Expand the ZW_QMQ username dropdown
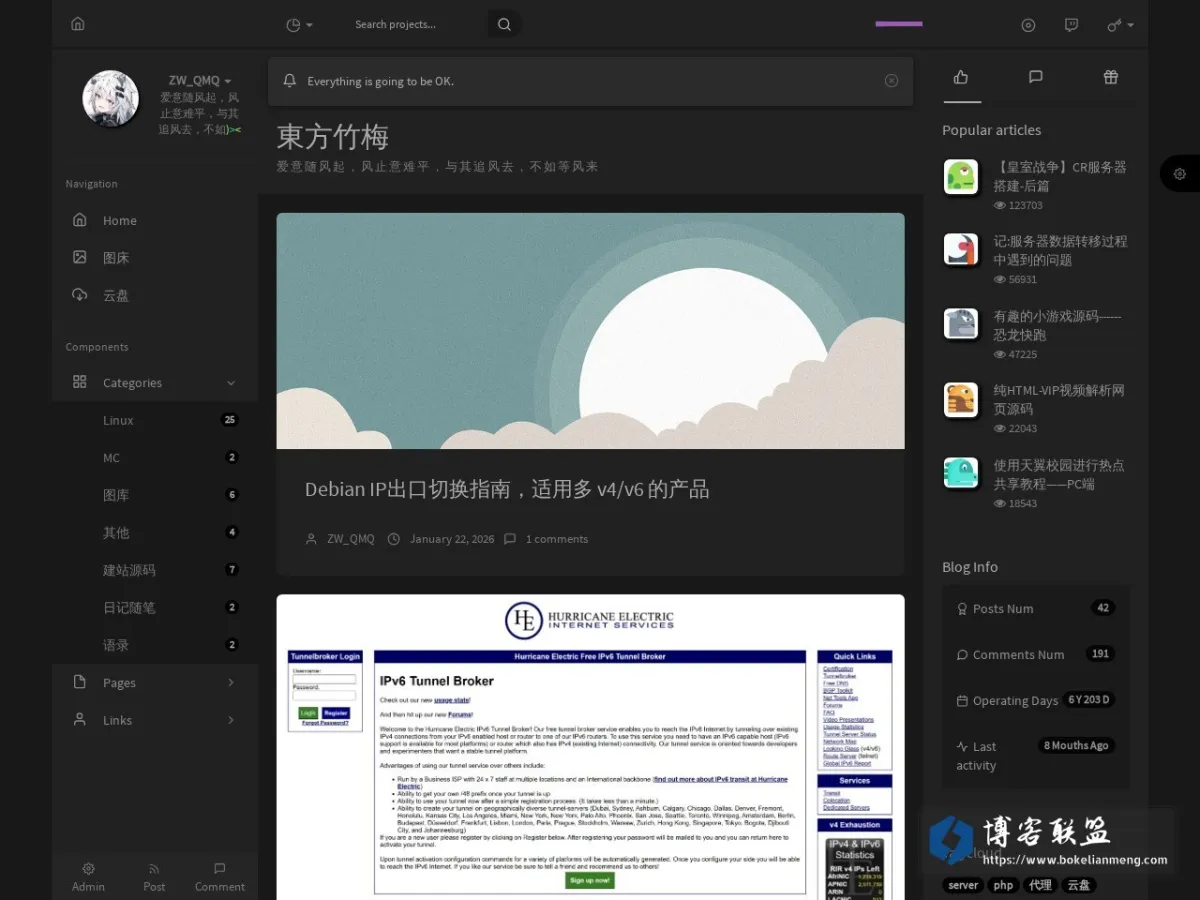The image size is (1200, 900). click(x=199, y=80)
